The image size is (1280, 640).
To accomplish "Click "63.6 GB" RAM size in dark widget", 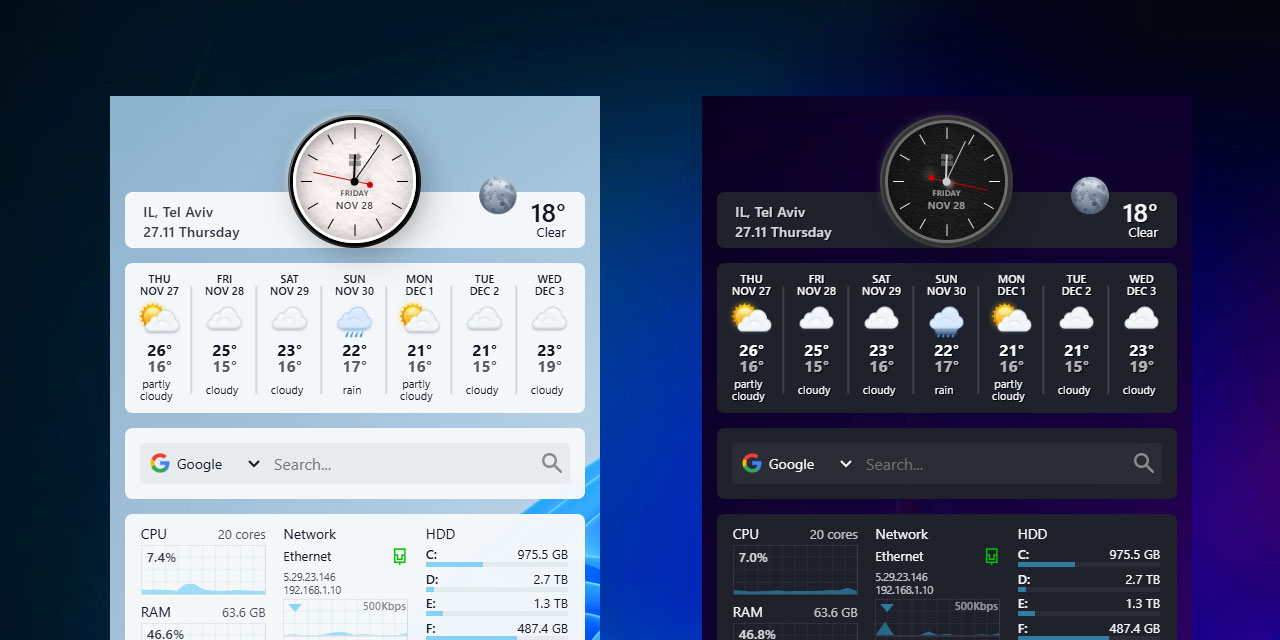I will coord(836,613).
